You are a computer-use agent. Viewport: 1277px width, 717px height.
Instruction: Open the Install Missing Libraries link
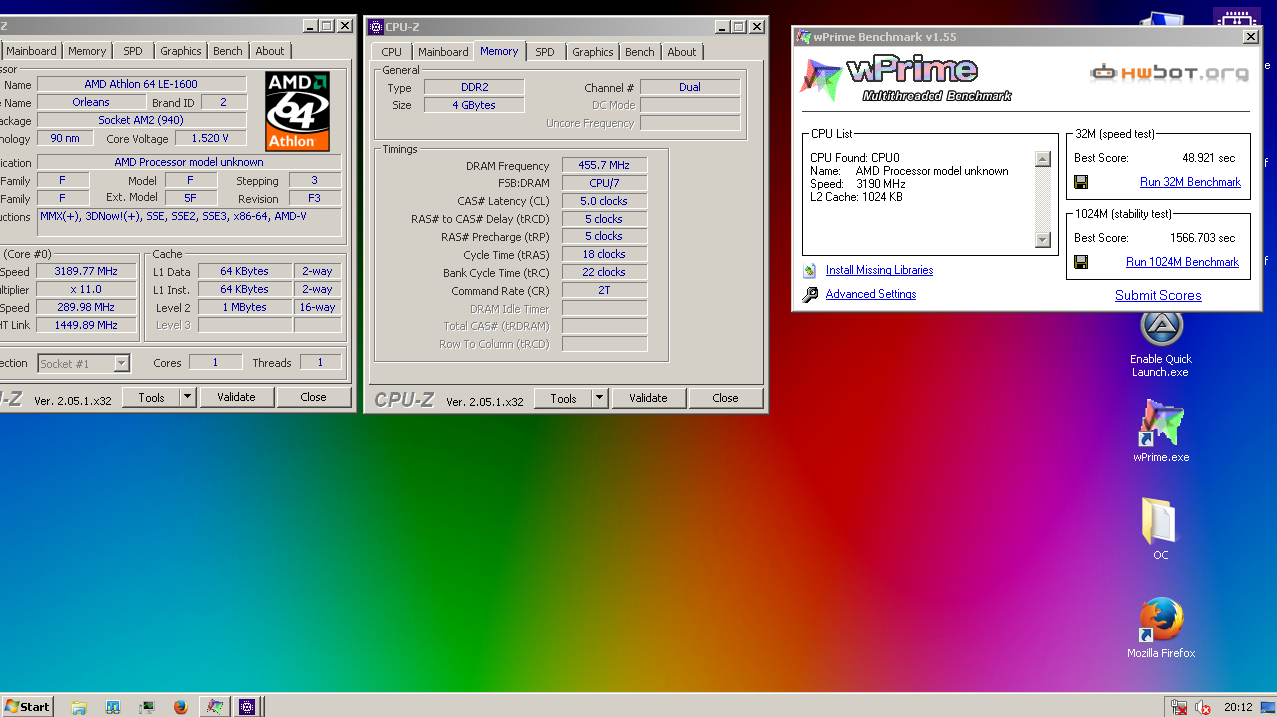point(879,270)
